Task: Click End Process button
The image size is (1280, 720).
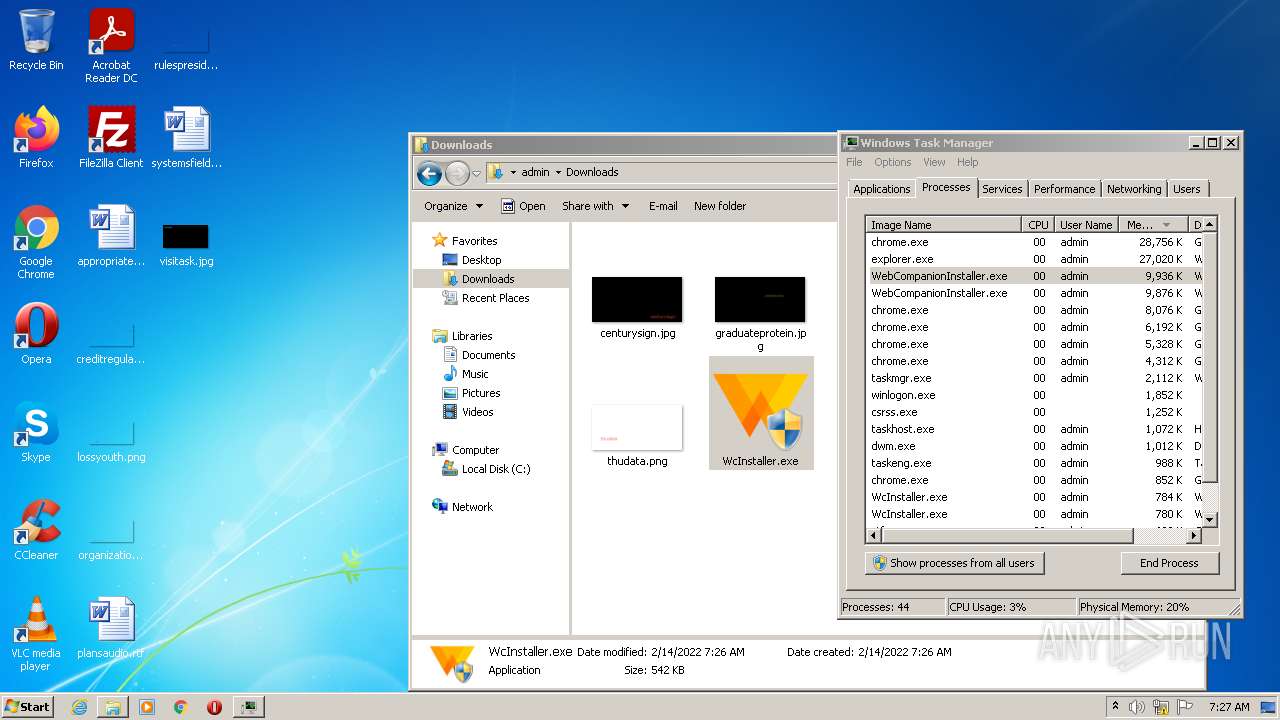Action: click(x=1169, y=563)
